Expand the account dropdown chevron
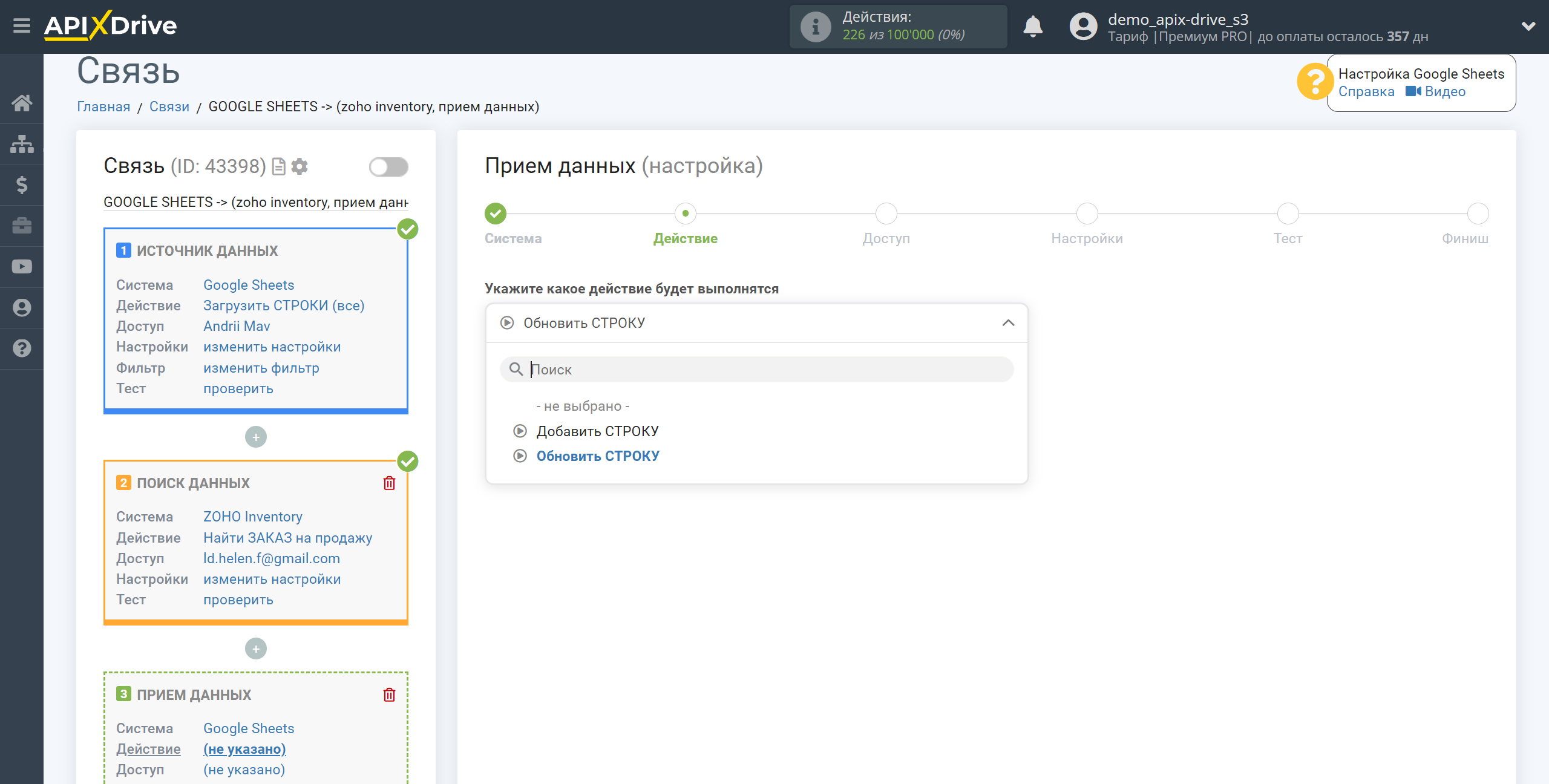The width and height of the screenshot is (1549, 784). point(1528,27)
